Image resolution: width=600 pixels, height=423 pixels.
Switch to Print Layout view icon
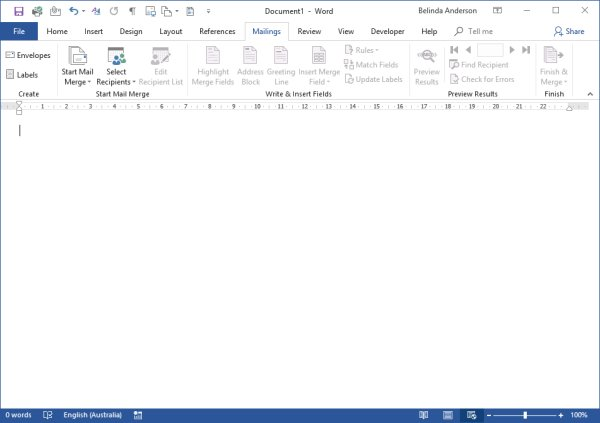pyautogui.click(x=448, y=415)
